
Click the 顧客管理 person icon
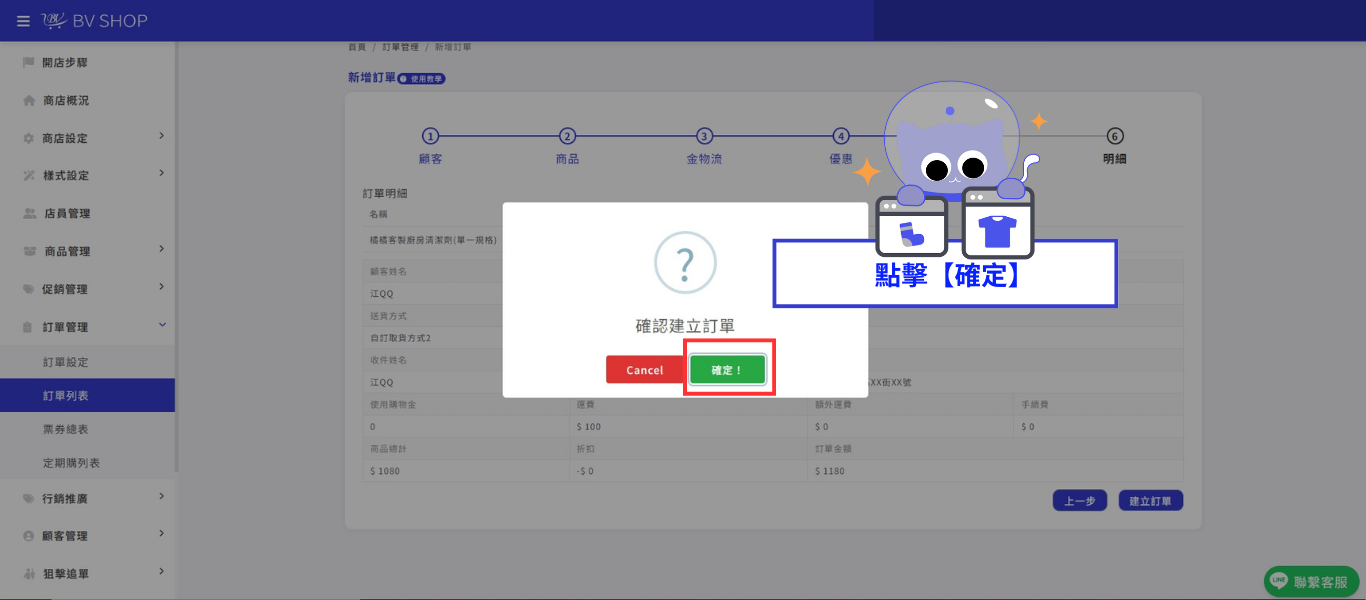(x=29, y=536)
